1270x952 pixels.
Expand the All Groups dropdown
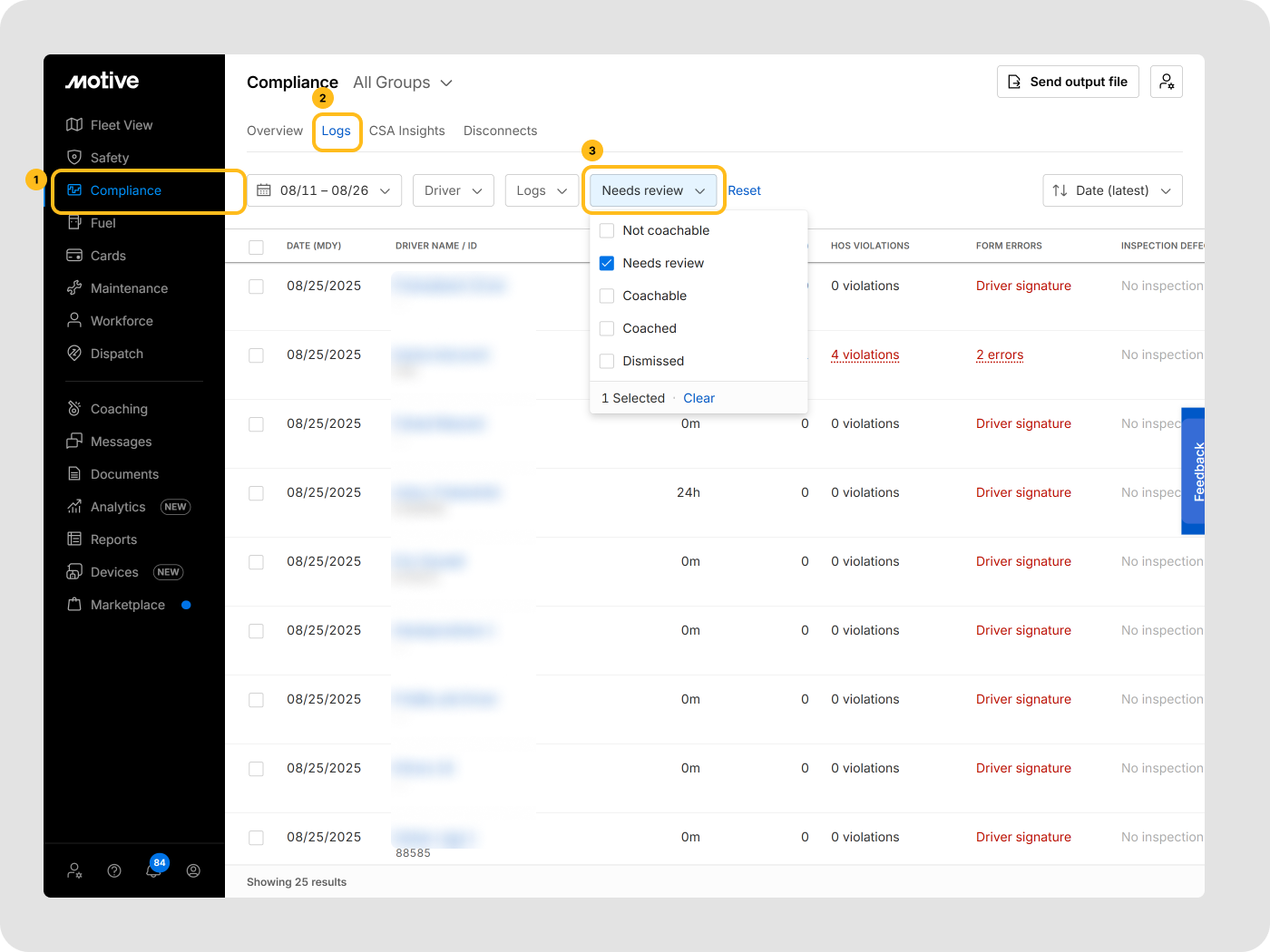click(403, 83)
